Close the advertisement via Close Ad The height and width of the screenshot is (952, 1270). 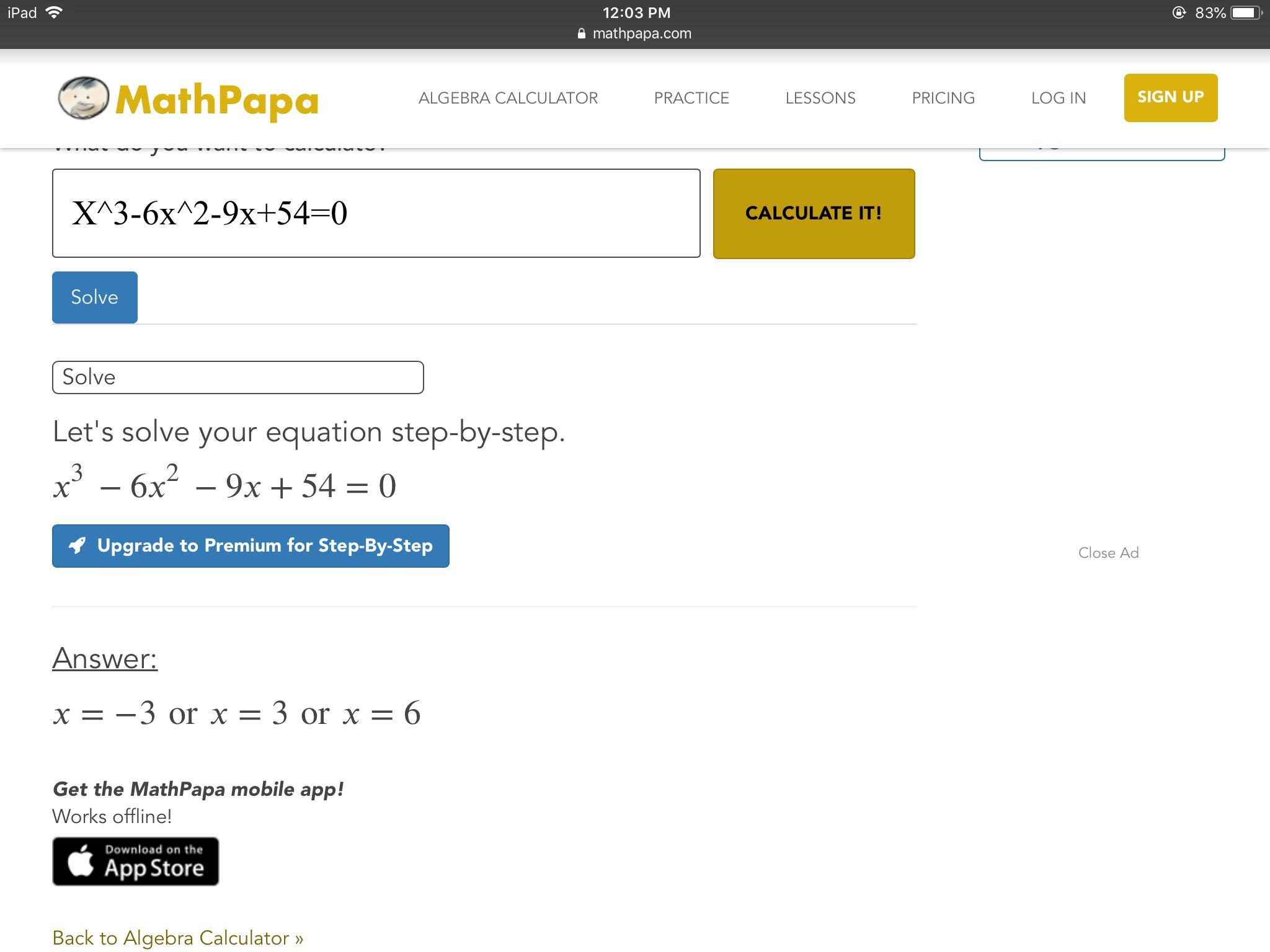point(1108,553)
